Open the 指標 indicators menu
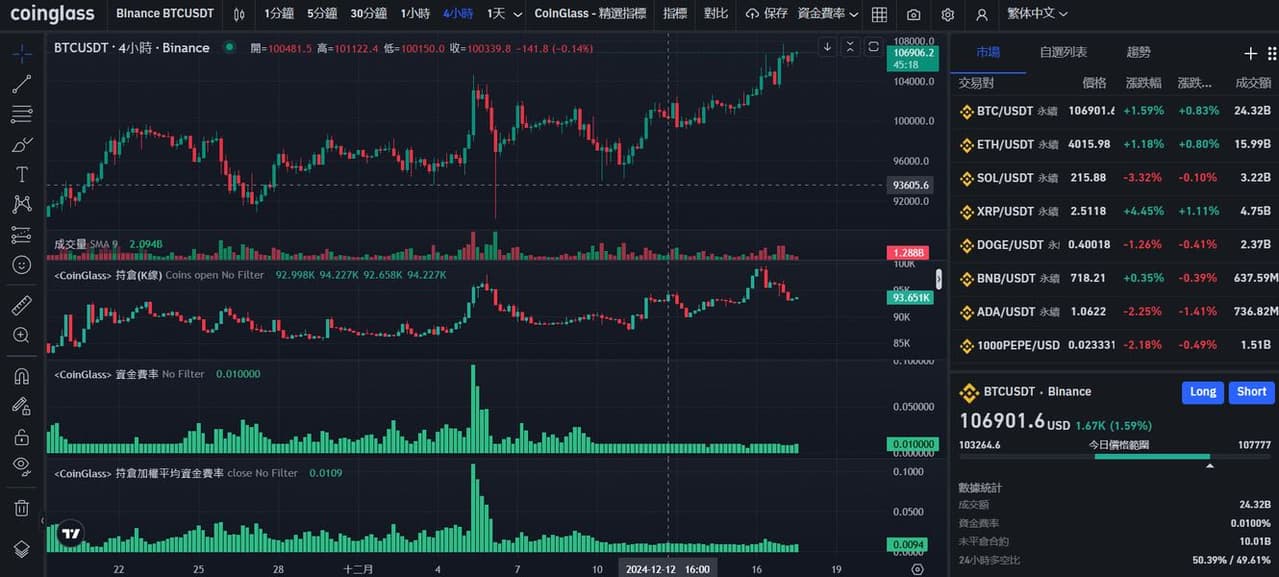The width and height of the screenshot is (1279, 577). pyautogui.click(x=675, y=14)
